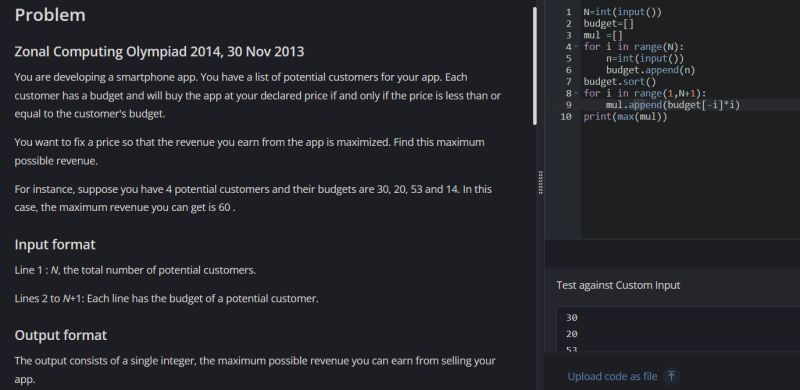Click the Problem heading
Image resolution: width=800 pixels, height=390 pixels.
(50, 15)
